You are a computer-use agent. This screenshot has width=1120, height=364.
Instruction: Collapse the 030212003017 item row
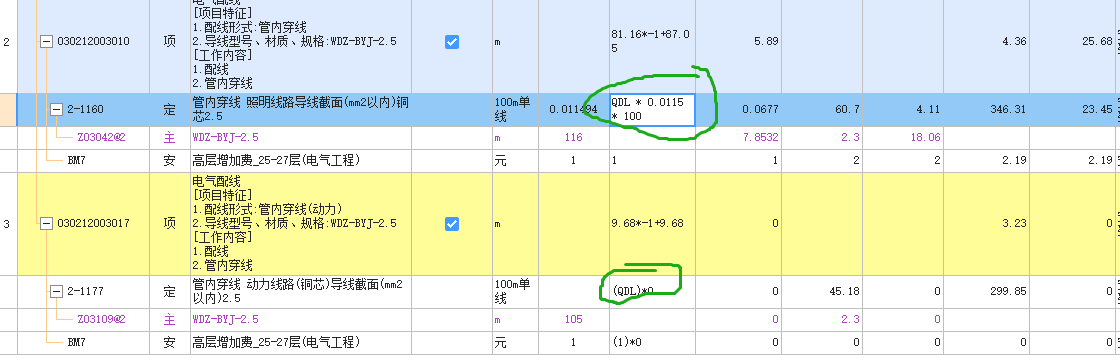point(46,223)
